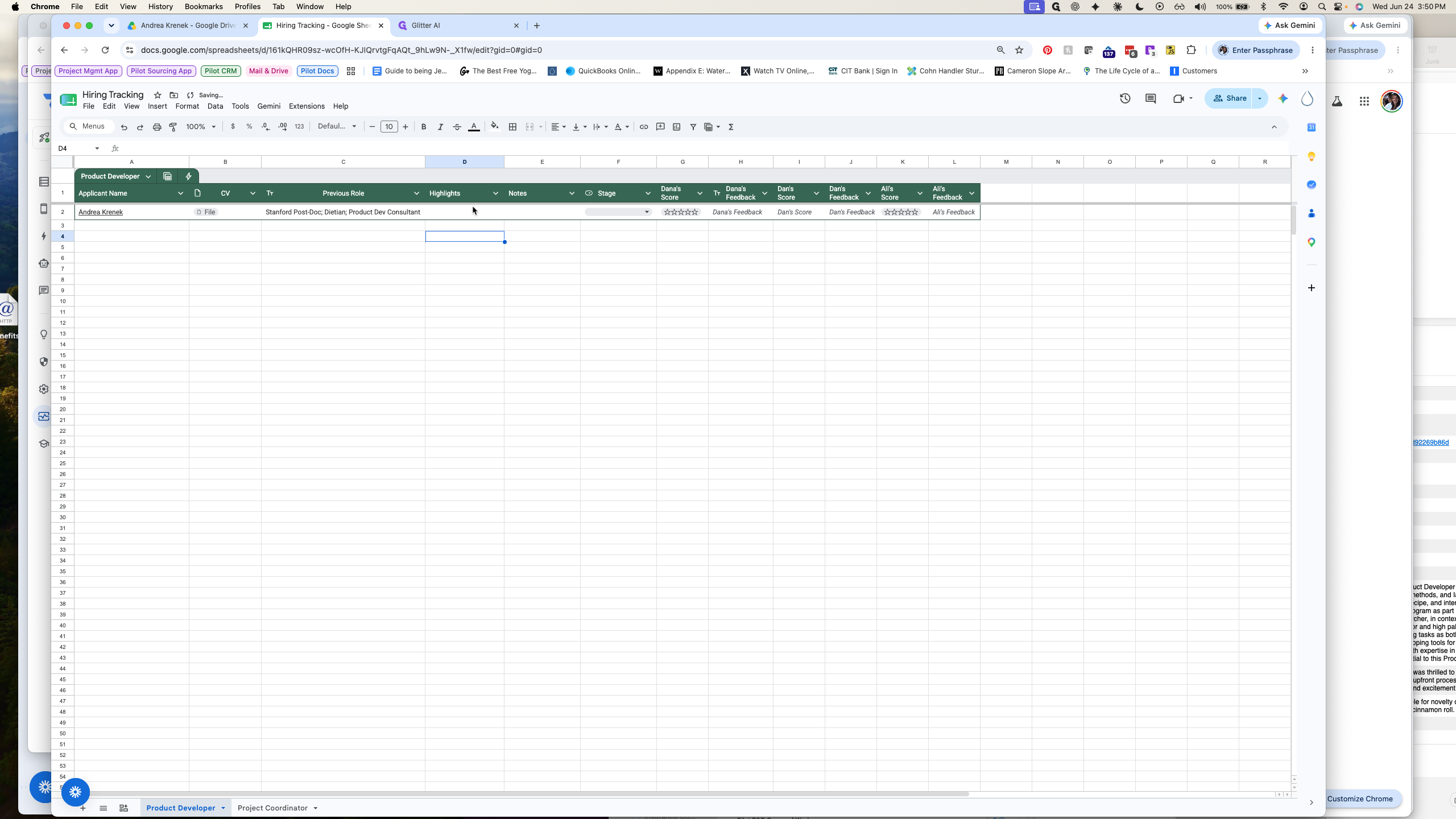The width and height of the screenshot is (1456, 819).
Task: Click the Share button
Action: 1229,98
